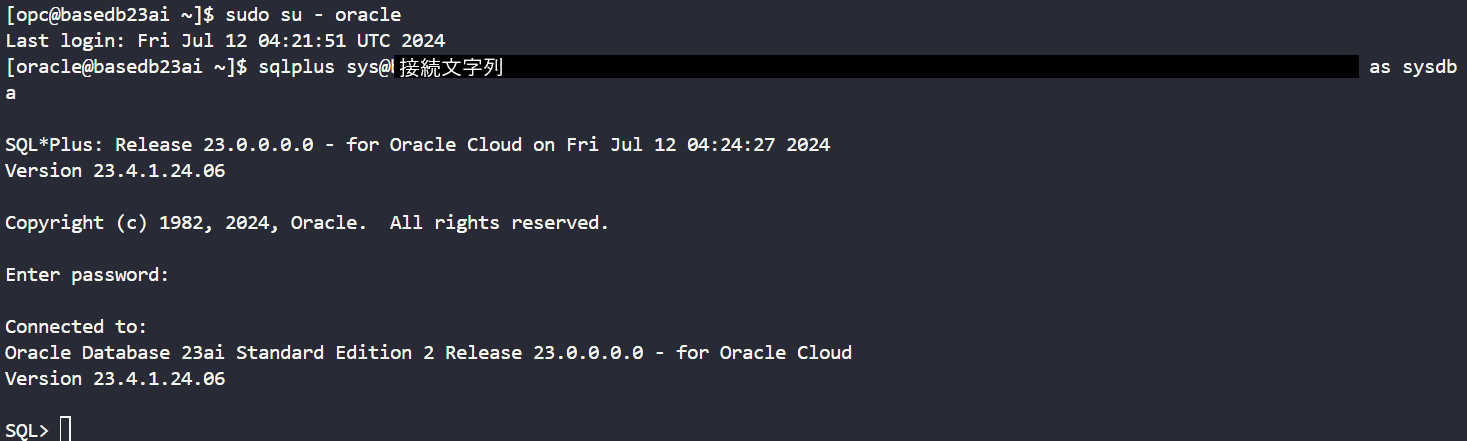1467x441 pixels.
Task: Click the SQL> prompt cursor block
Action: tap(66, 430)
